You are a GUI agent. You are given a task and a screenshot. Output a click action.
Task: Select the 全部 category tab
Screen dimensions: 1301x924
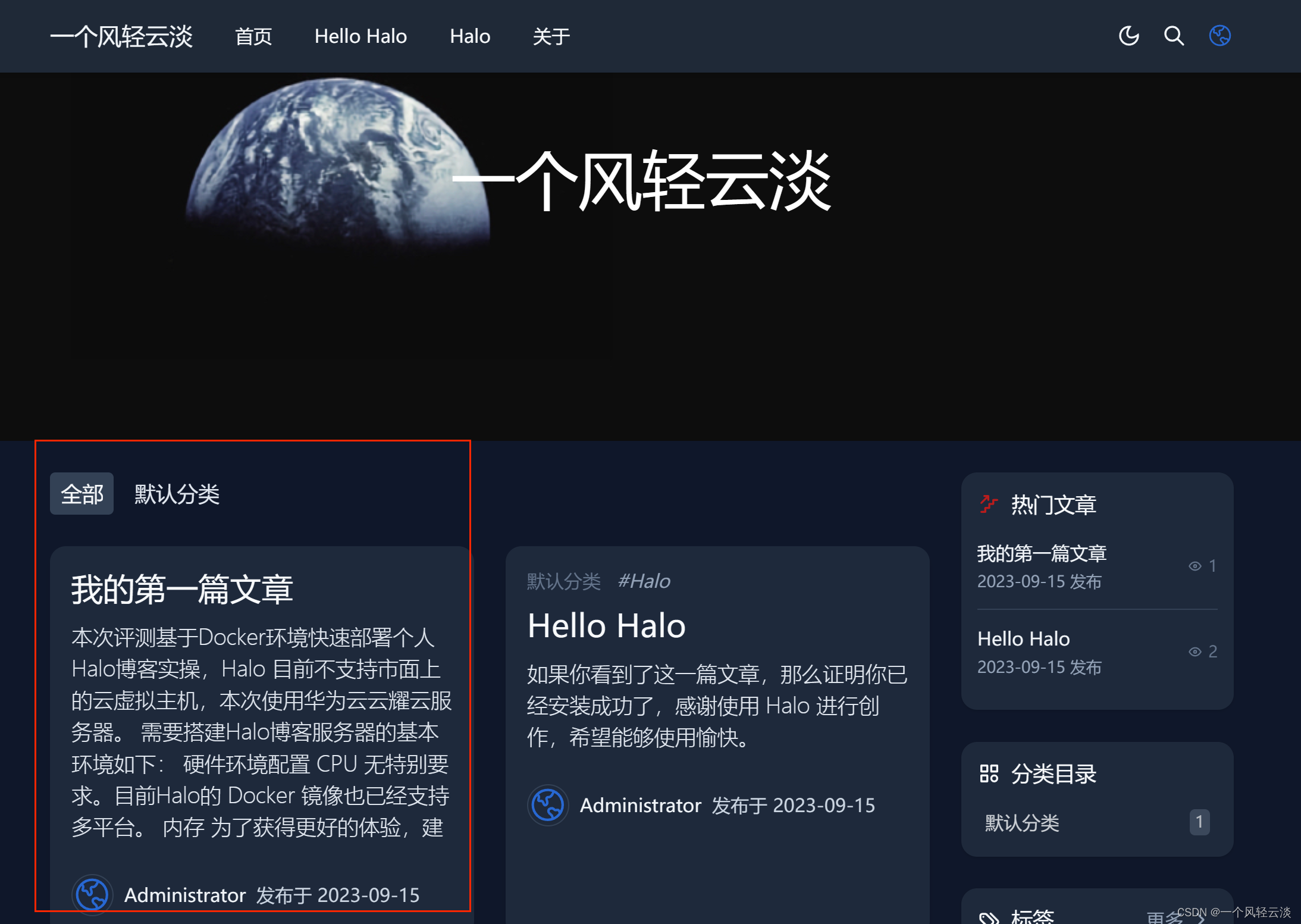pos(82,494)
